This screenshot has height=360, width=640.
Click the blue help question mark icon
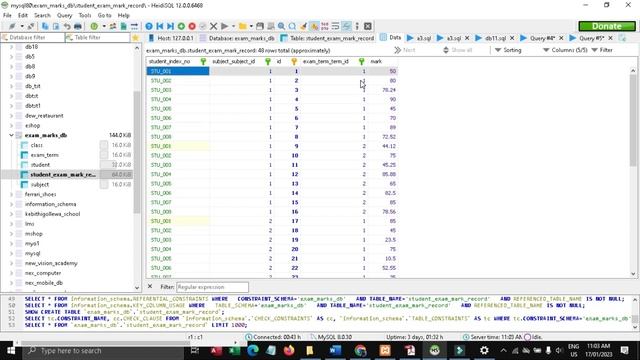pyautogui.click(x=149, y=26)
